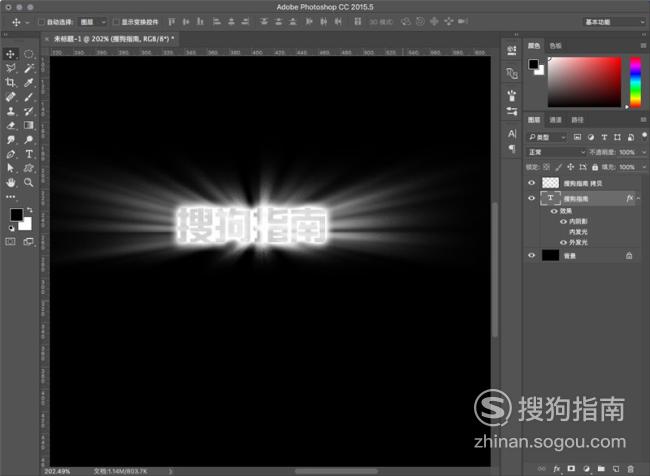Toggle Quick Mask mode icon
650x476 pixels.
point(10,241)
